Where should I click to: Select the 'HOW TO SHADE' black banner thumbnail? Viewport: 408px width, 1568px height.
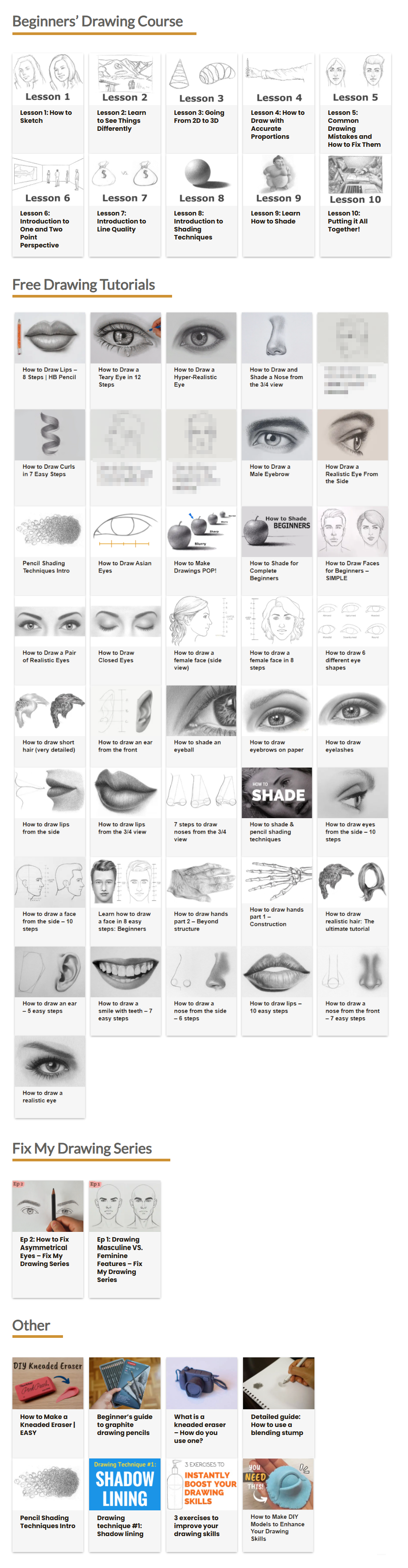pyautogui.click(x=277, y=792)
